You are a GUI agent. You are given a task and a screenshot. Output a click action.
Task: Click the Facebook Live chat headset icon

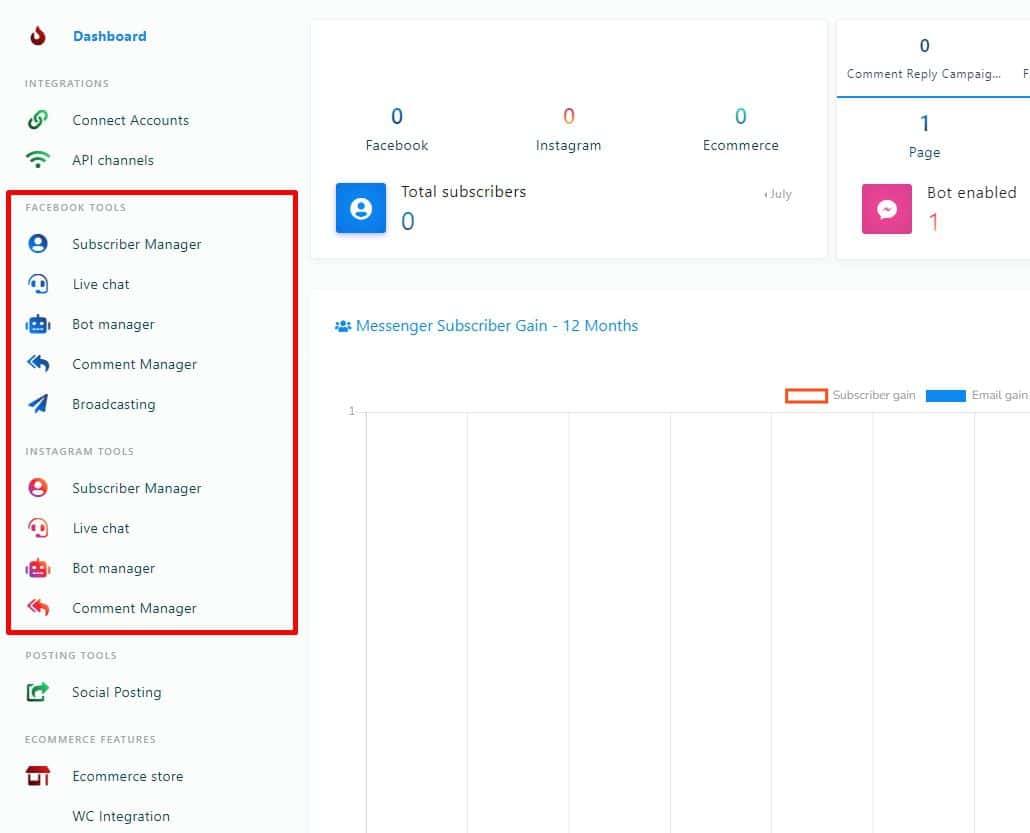pyautogui.click(x=38, y=284)
